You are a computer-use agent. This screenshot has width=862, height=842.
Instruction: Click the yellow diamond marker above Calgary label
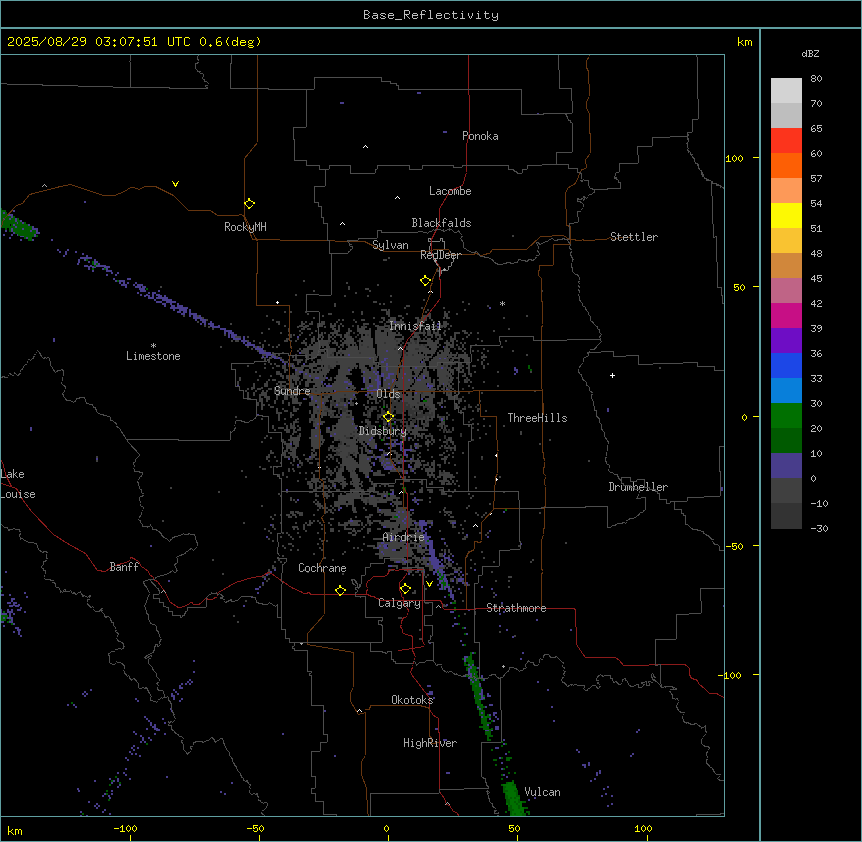(406, 589)
